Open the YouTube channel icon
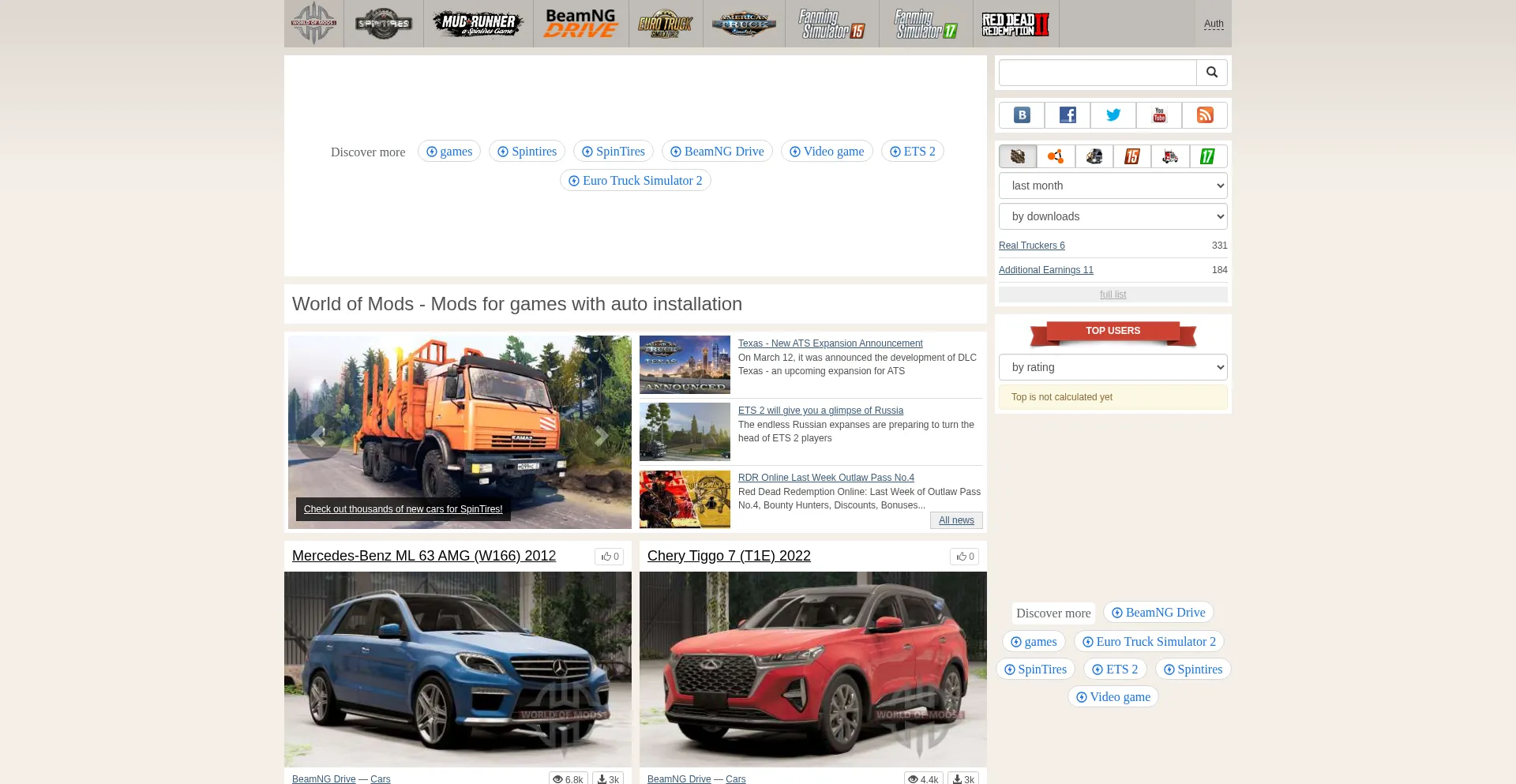This screenshot has width=1516, height=784. 1159,115
